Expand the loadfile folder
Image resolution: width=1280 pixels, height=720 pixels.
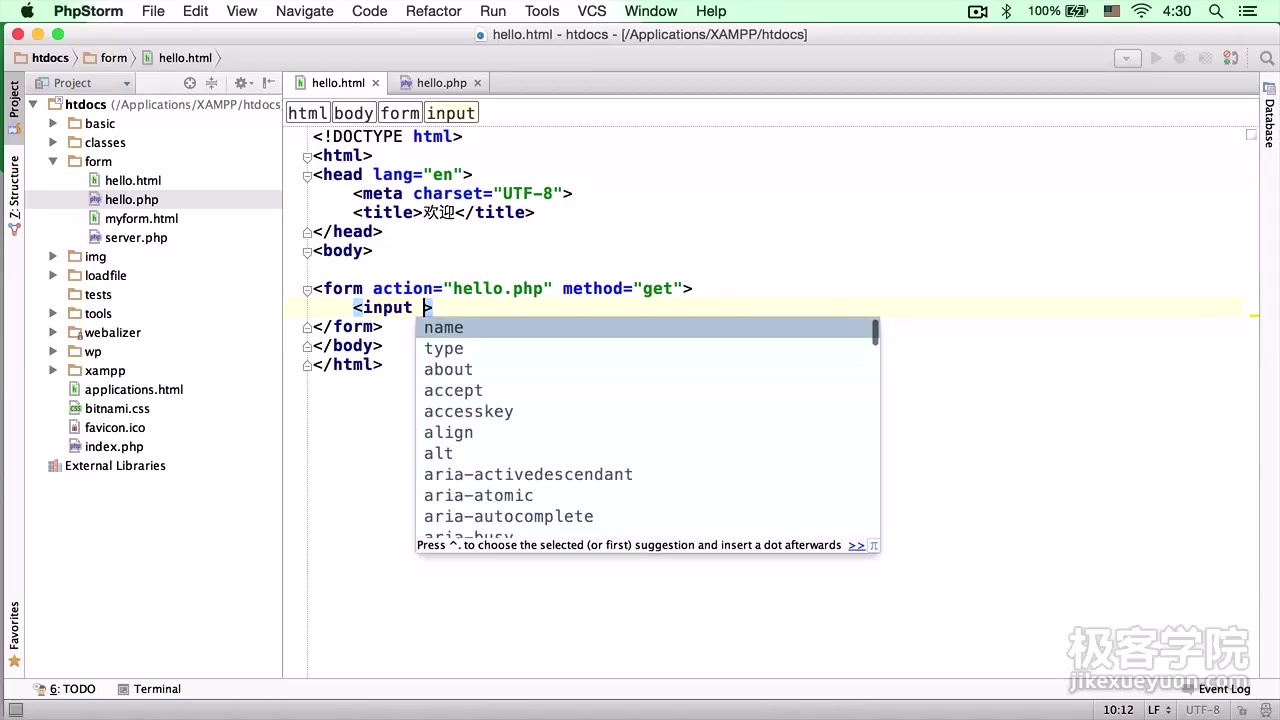(53, 275)
